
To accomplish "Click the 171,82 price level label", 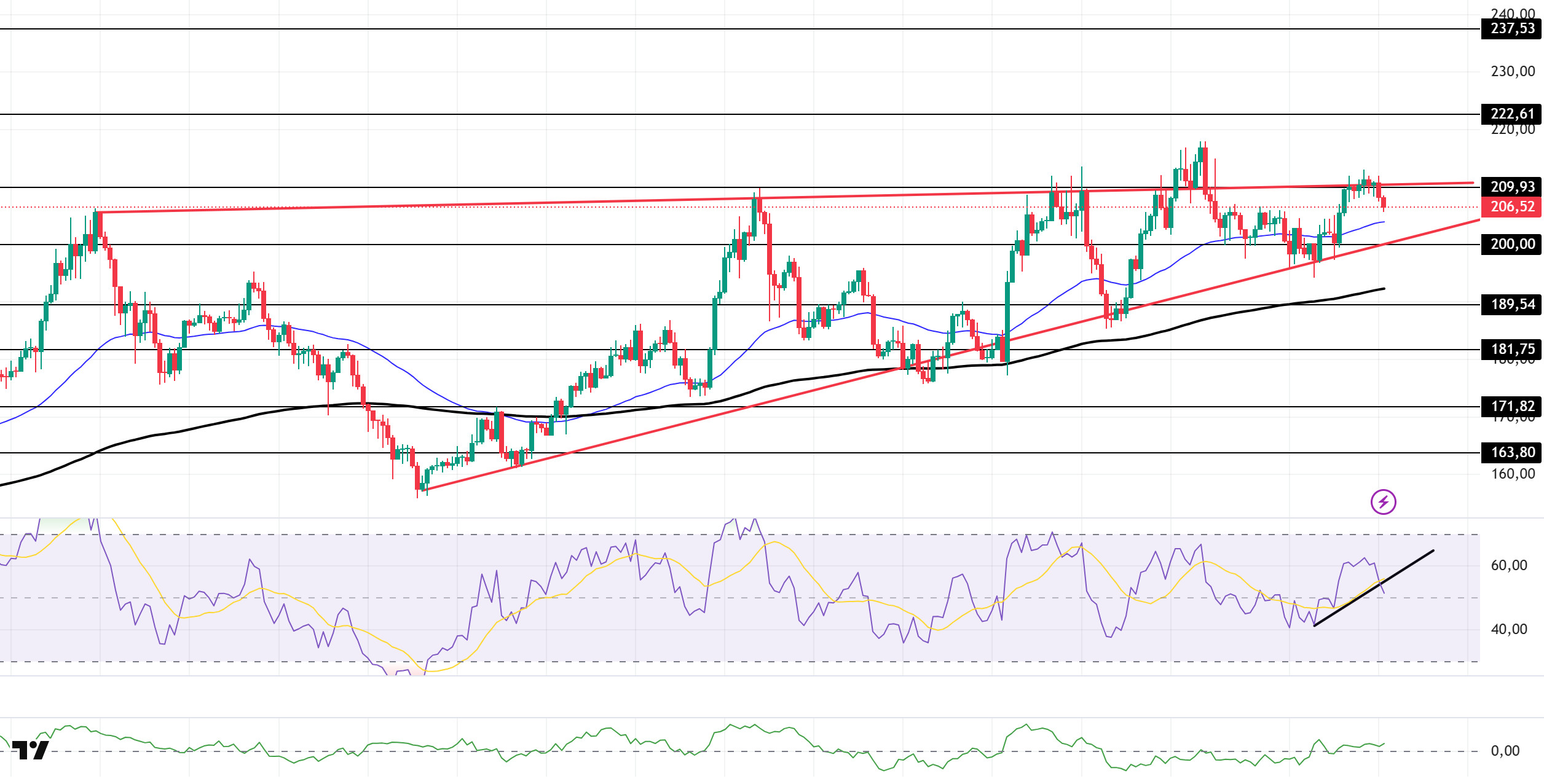I will tap(1511, 406).
